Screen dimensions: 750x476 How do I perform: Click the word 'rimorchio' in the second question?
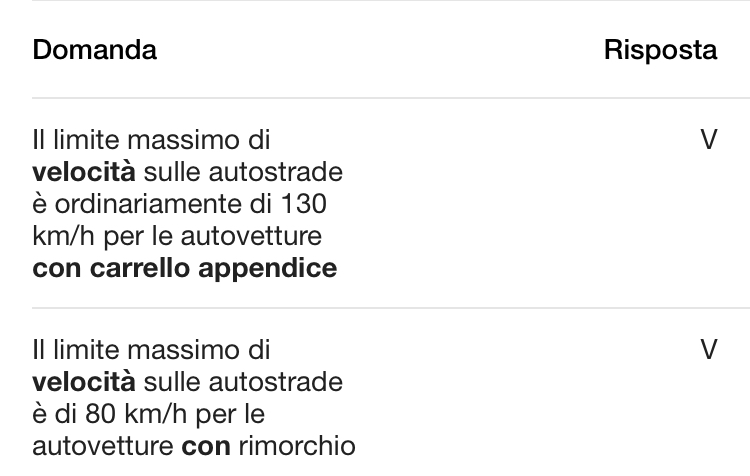(296, 444)
